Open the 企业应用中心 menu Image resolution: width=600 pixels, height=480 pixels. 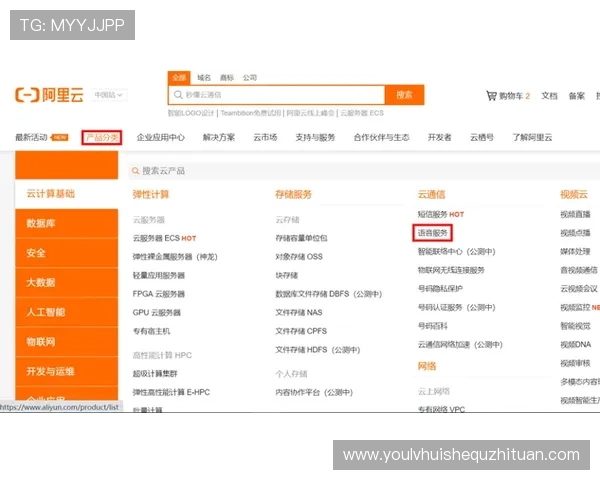pyautogui.click(x=161, y=137)
